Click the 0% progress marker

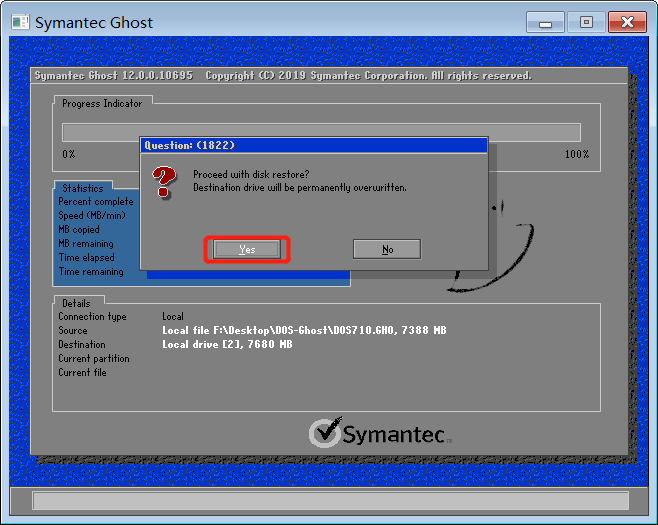click(x=69, y=154)
